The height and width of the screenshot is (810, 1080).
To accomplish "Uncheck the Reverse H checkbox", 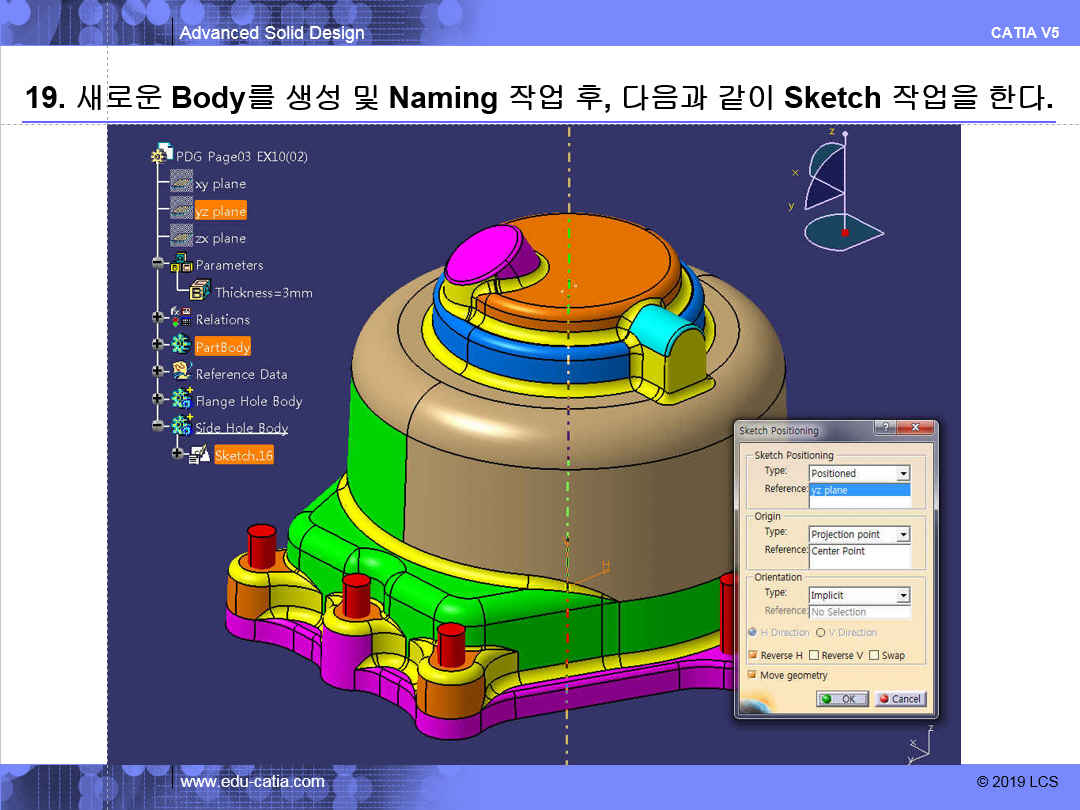I will tap(752, 655).
